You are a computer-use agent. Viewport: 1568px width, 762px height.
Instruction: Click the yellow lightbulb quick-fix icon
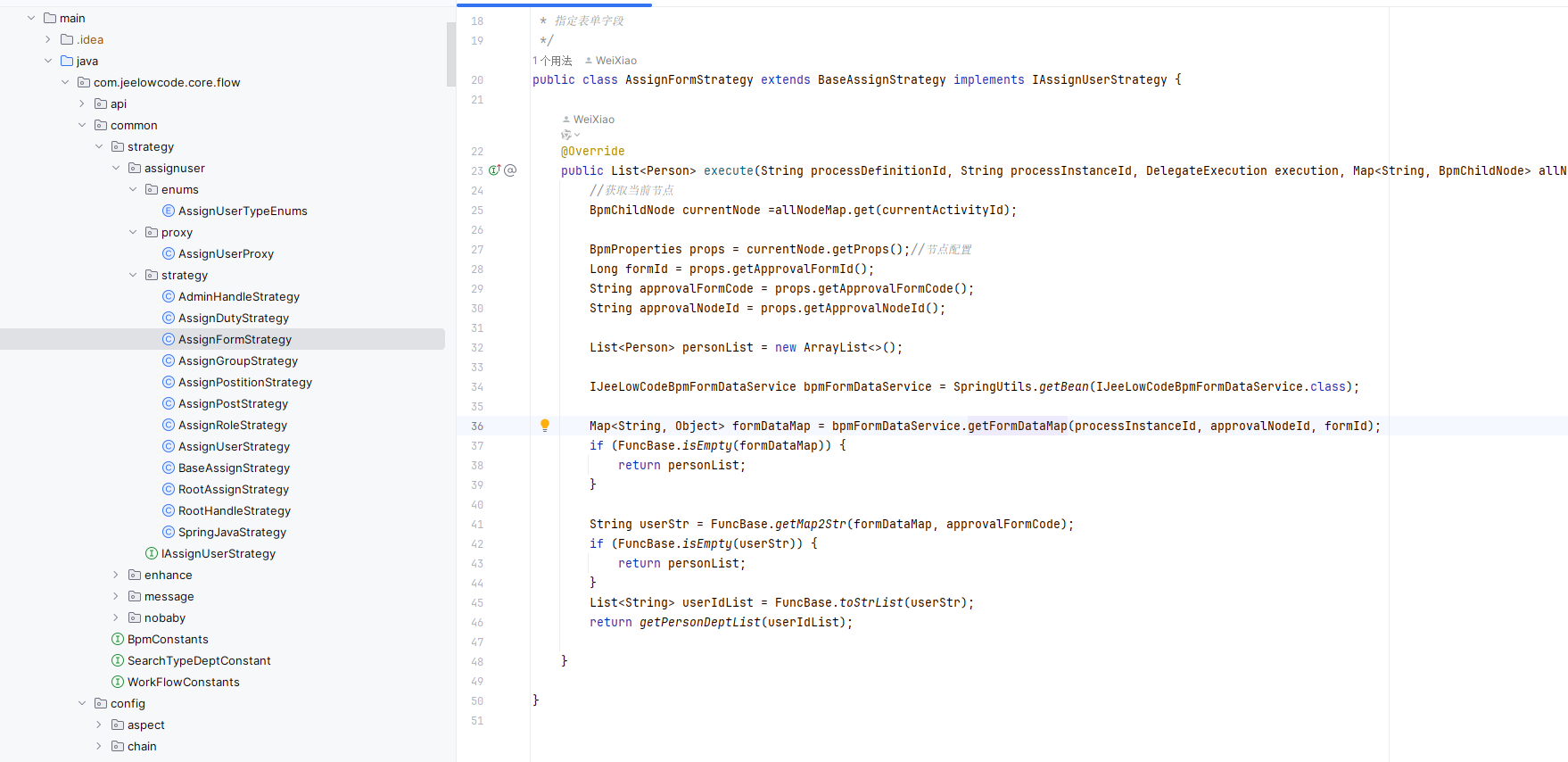[545, 426]
